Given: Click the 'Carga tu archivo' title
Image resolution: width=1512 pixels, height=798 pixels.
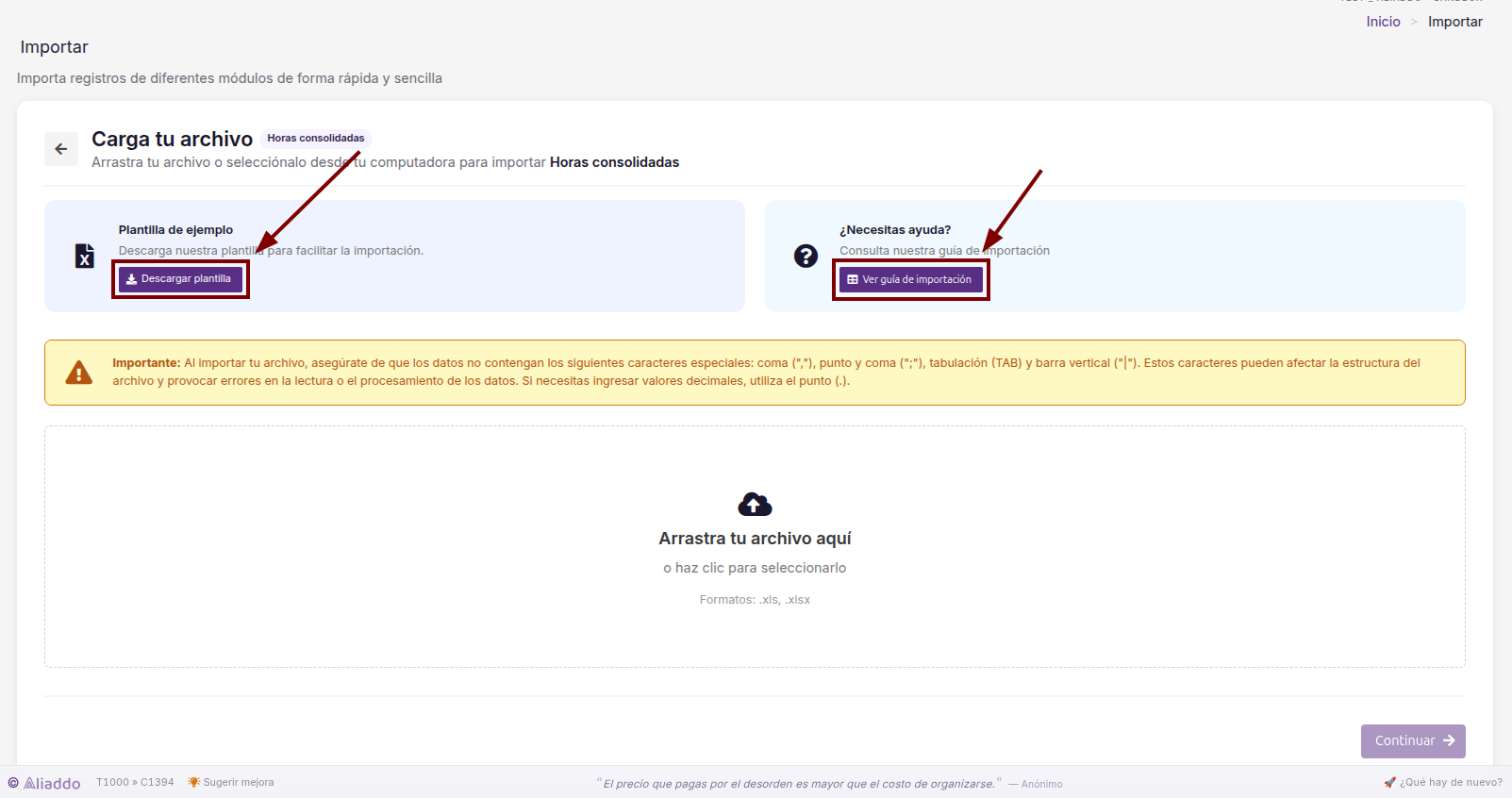Looking at the screenshot, I should pyautogui.click(x=172, y=139).
